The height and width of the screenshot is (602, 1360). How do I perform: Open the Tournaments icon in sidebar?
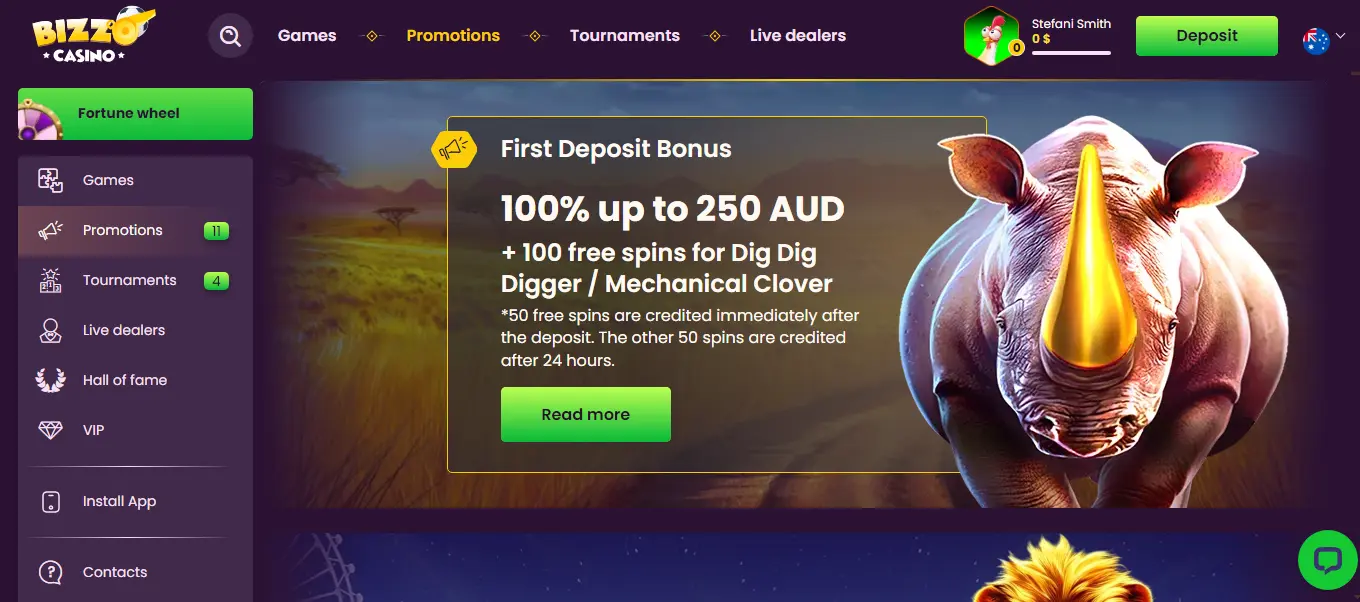[x=50, y=280]
